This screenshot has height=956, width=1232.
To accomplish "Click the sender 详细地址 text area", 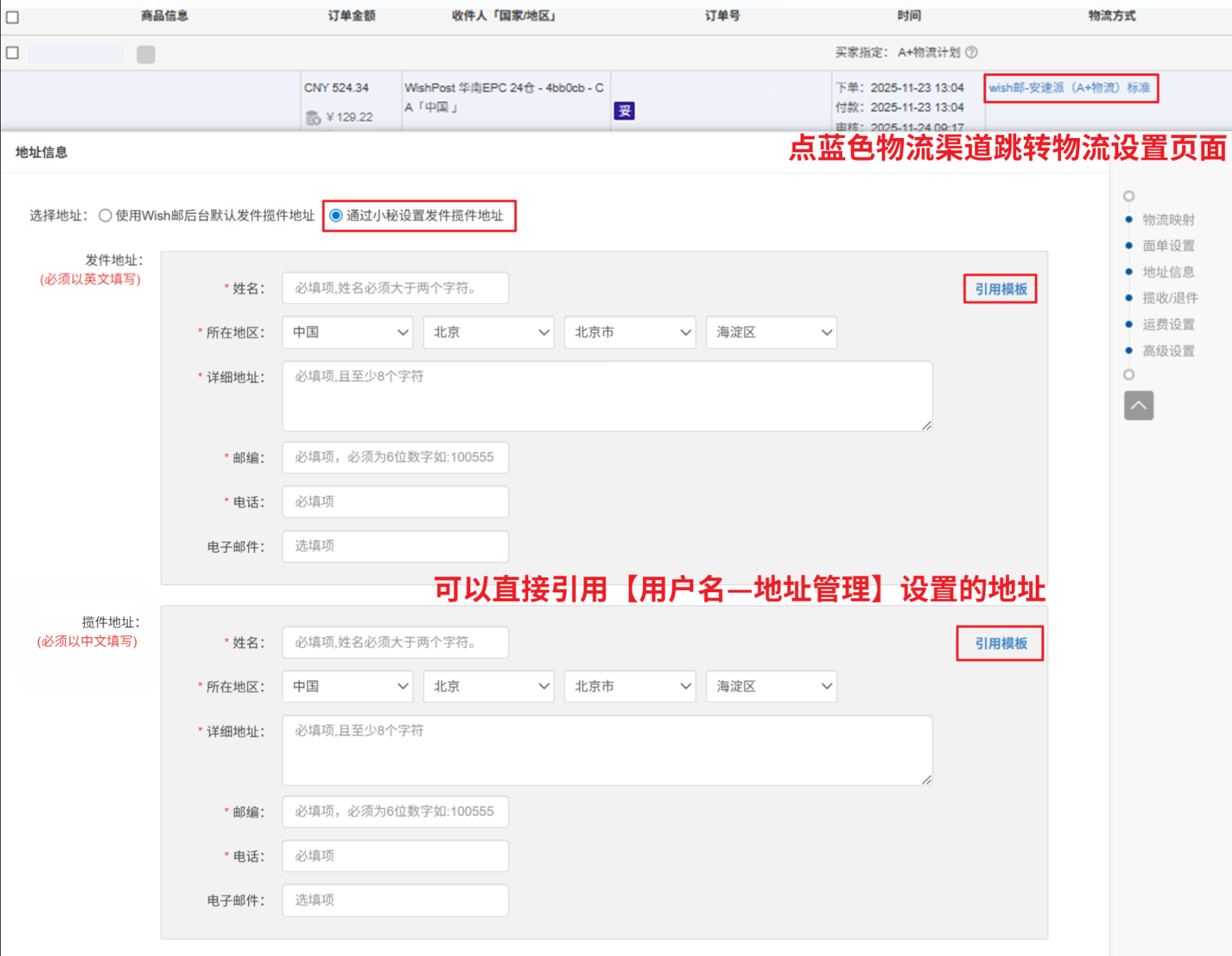I will pos(607,396).
